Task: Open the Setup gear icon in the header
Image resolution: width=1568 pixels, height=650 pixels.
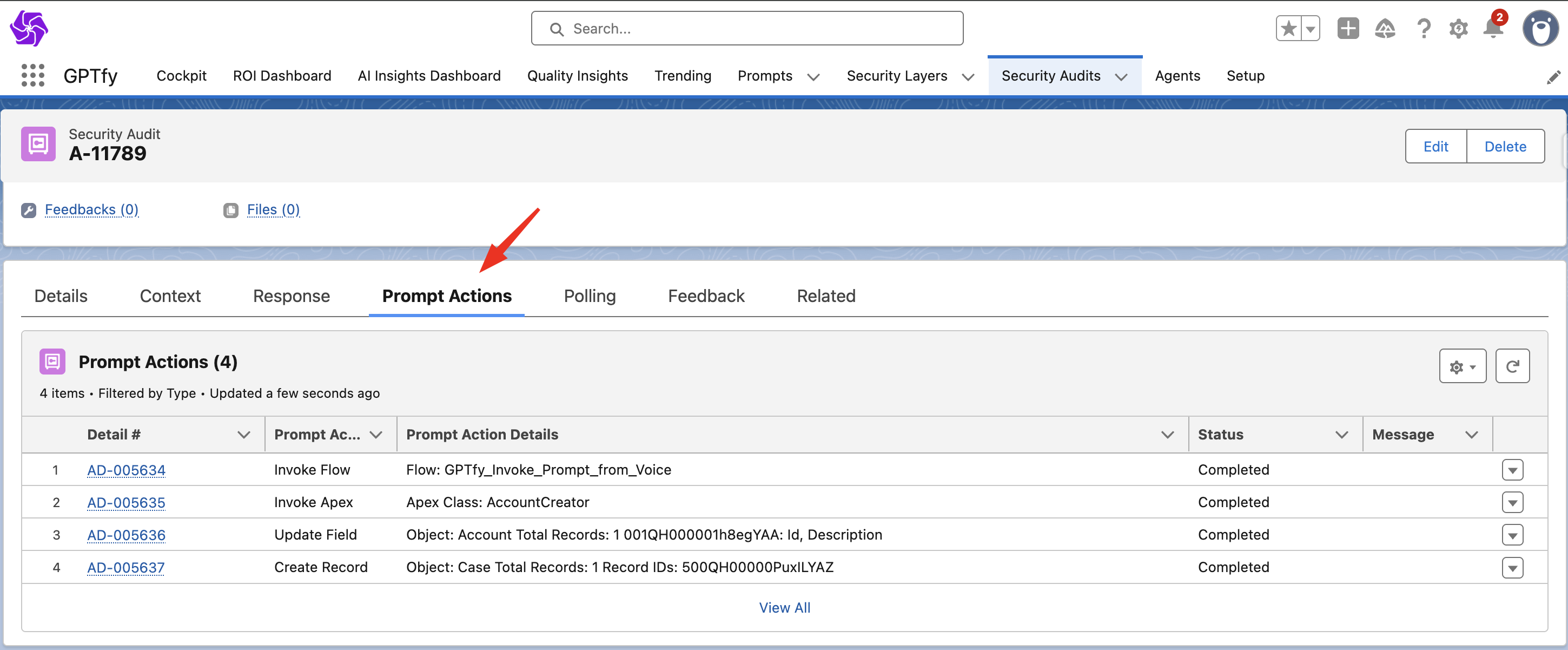Action: coord(1458,29)
